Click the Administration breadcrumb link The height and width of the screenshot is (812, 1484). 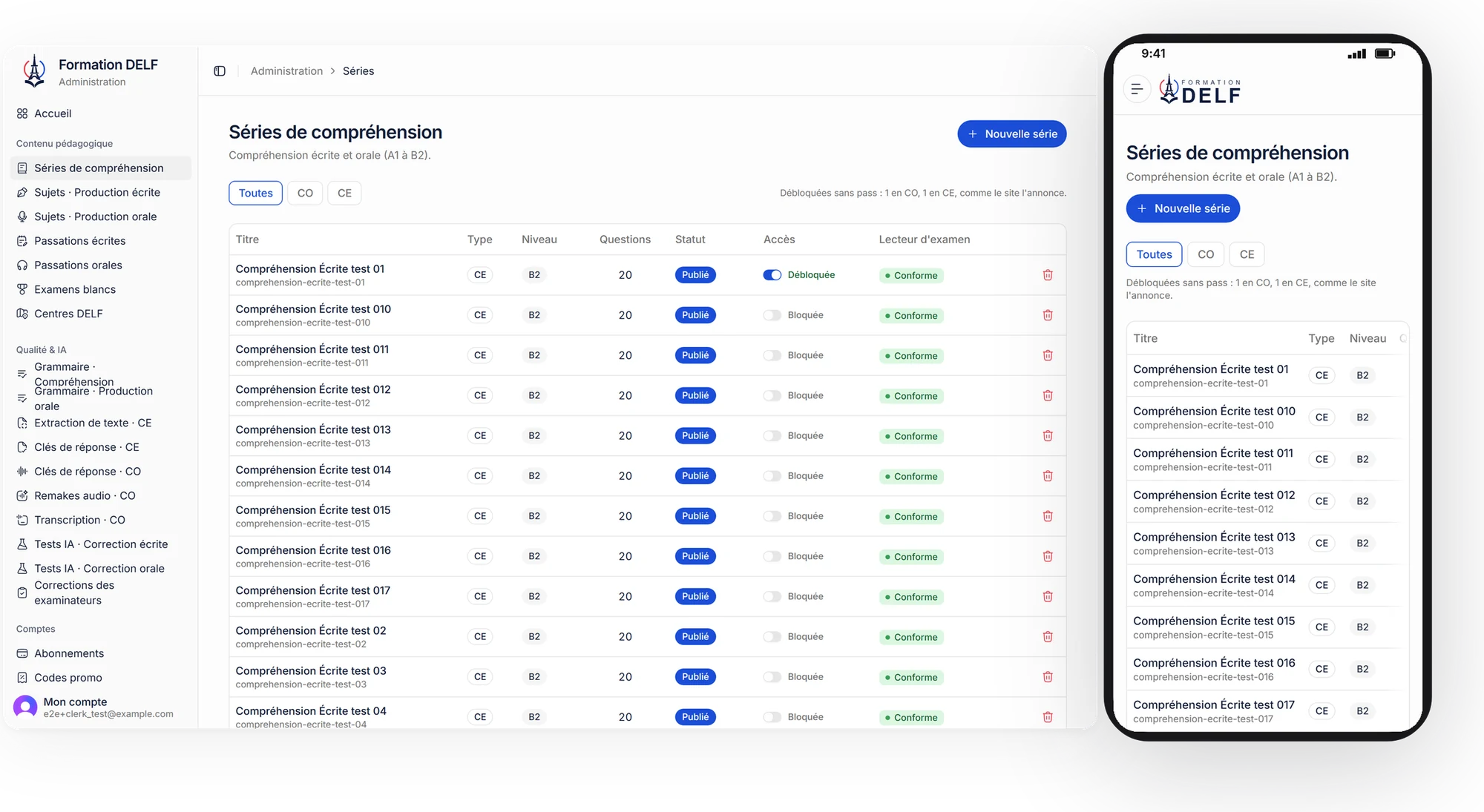click(x=286, y=71)
